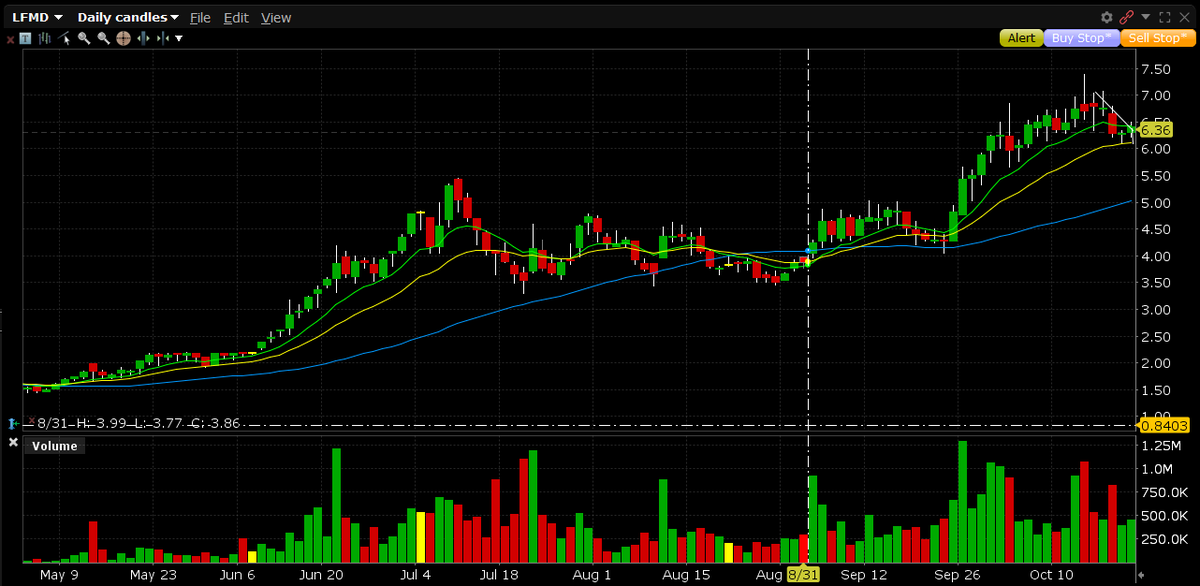
Task: Open the bar chart type icon
Action: (x=45, y=38)
